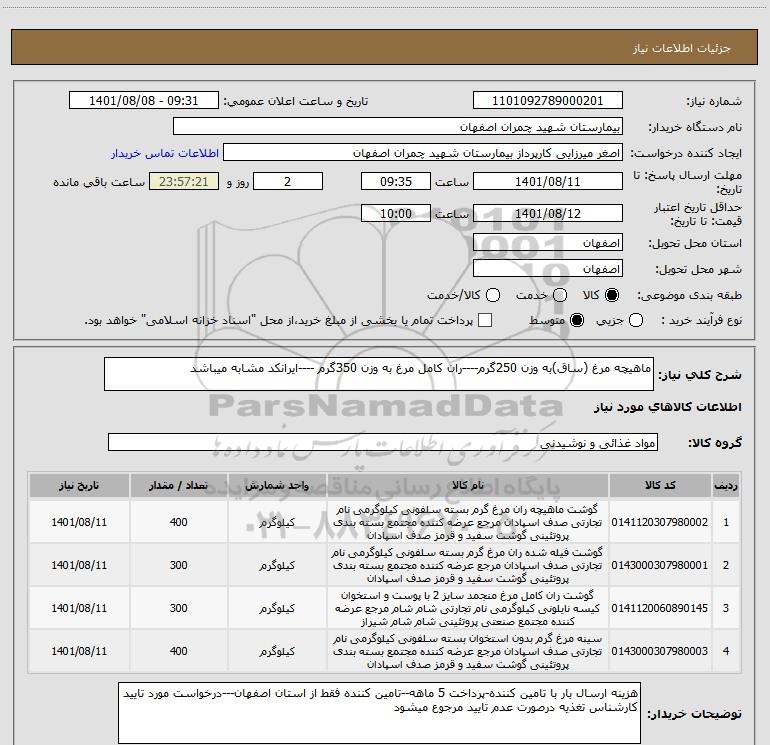
Task: Click the buyer name field بیمارستان شهید چمران اصفهان
Action: [398, 127]
